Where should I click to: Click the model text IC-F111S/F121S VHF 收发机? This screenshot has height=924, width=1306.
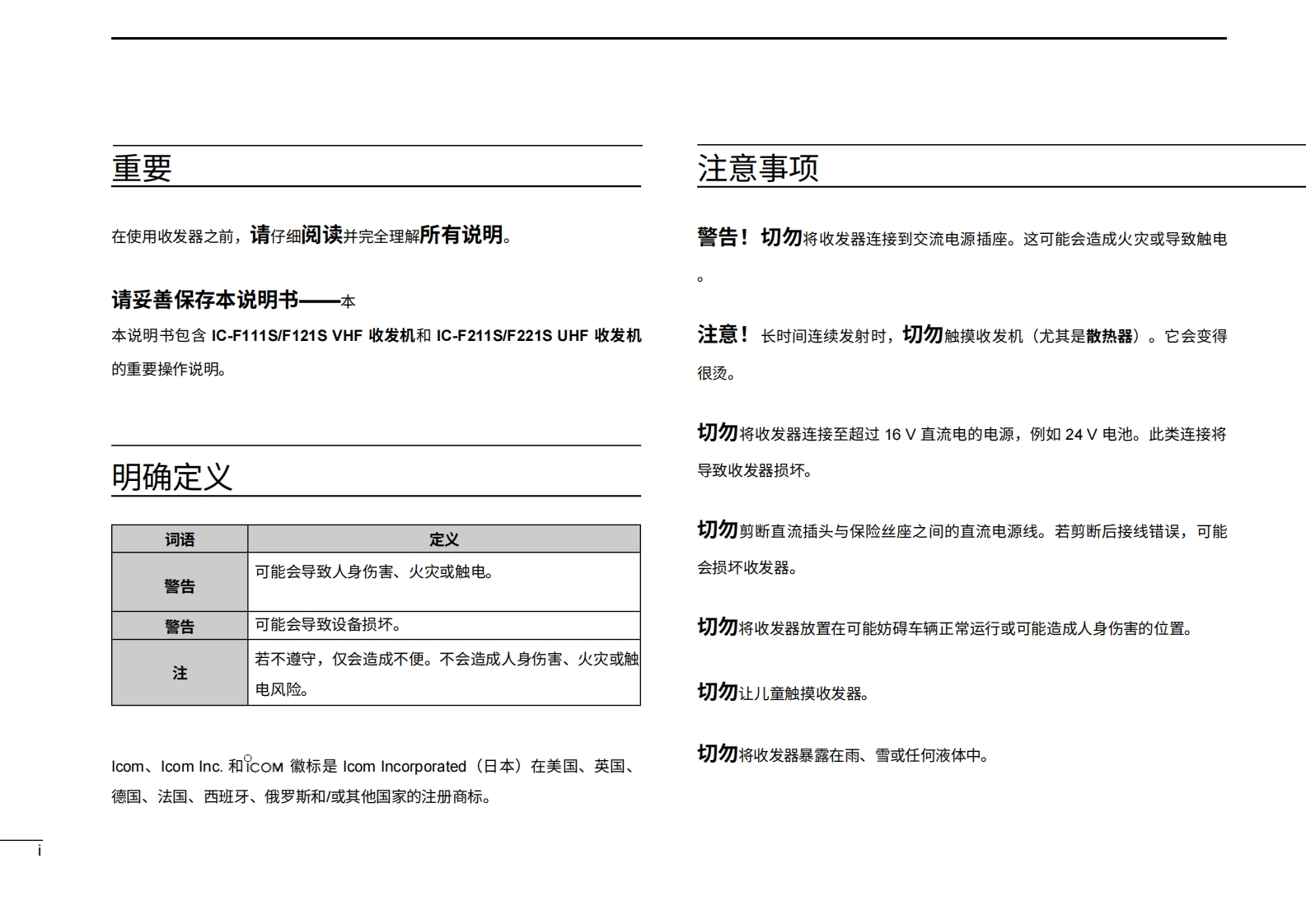(x=313, y=336)
